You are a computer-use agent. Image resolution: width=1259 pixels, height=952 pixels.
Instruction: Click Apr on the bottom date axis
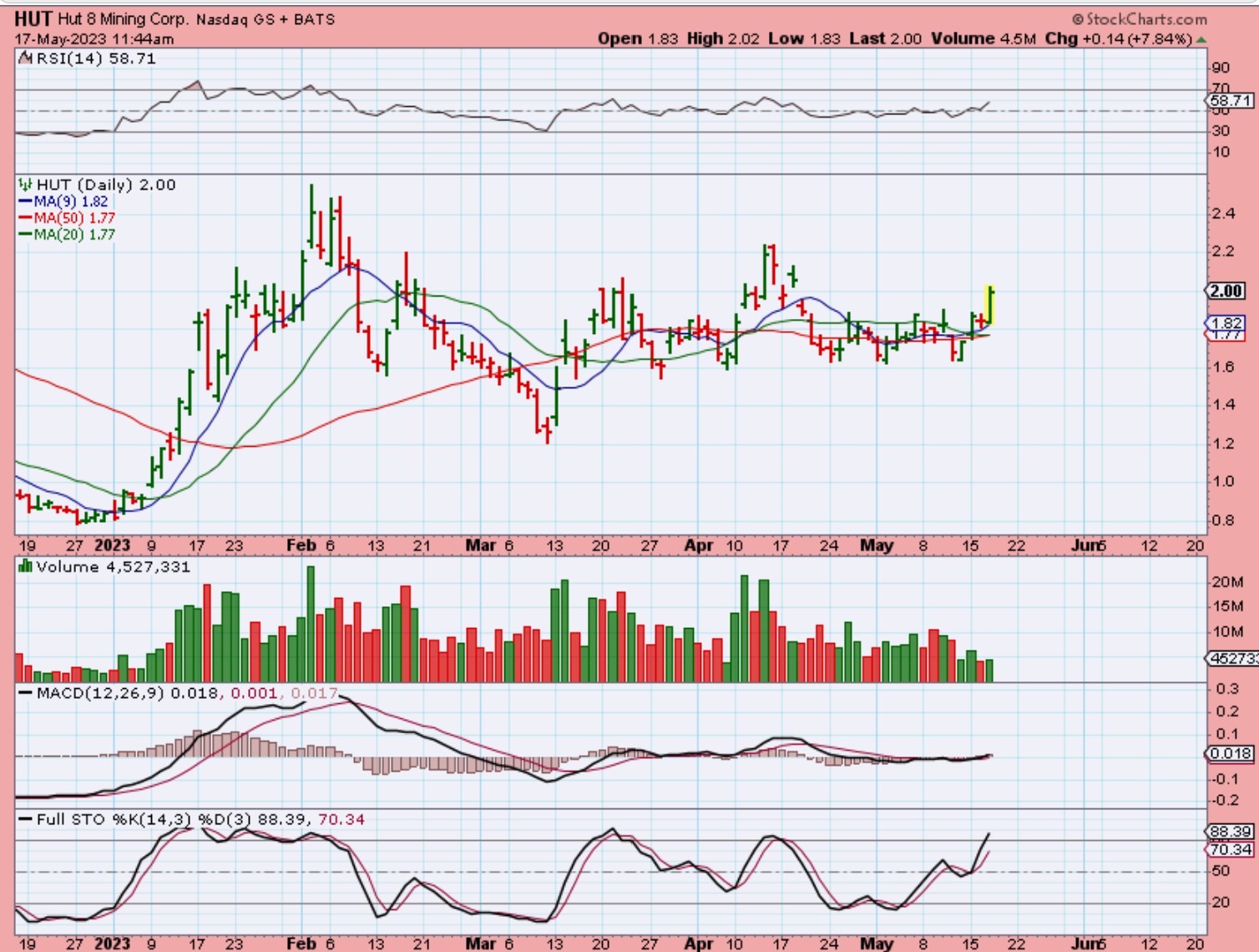pos(699,944)
